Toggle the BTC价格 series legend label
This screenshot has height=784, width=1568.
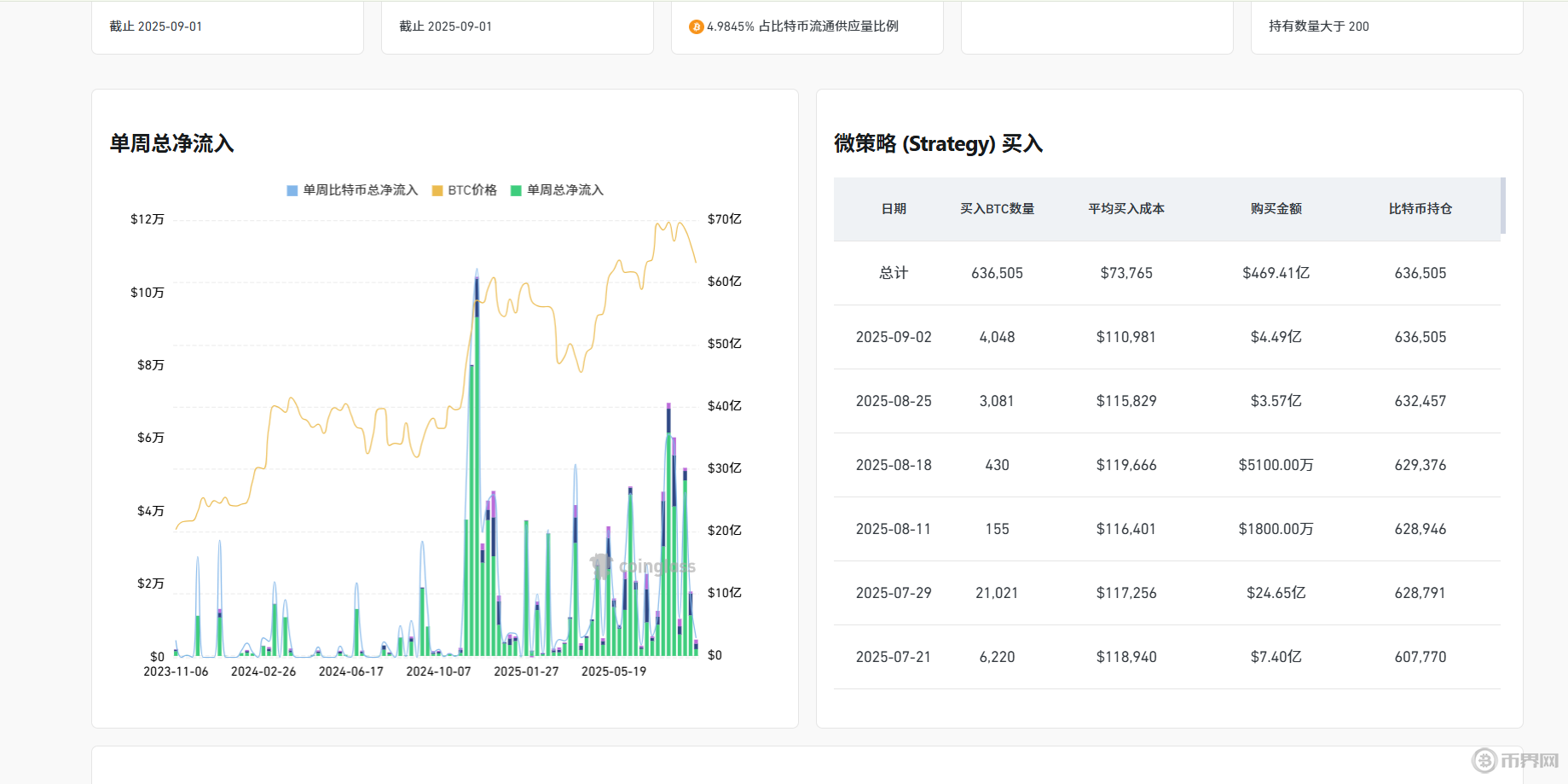click(x=472, y=190)
